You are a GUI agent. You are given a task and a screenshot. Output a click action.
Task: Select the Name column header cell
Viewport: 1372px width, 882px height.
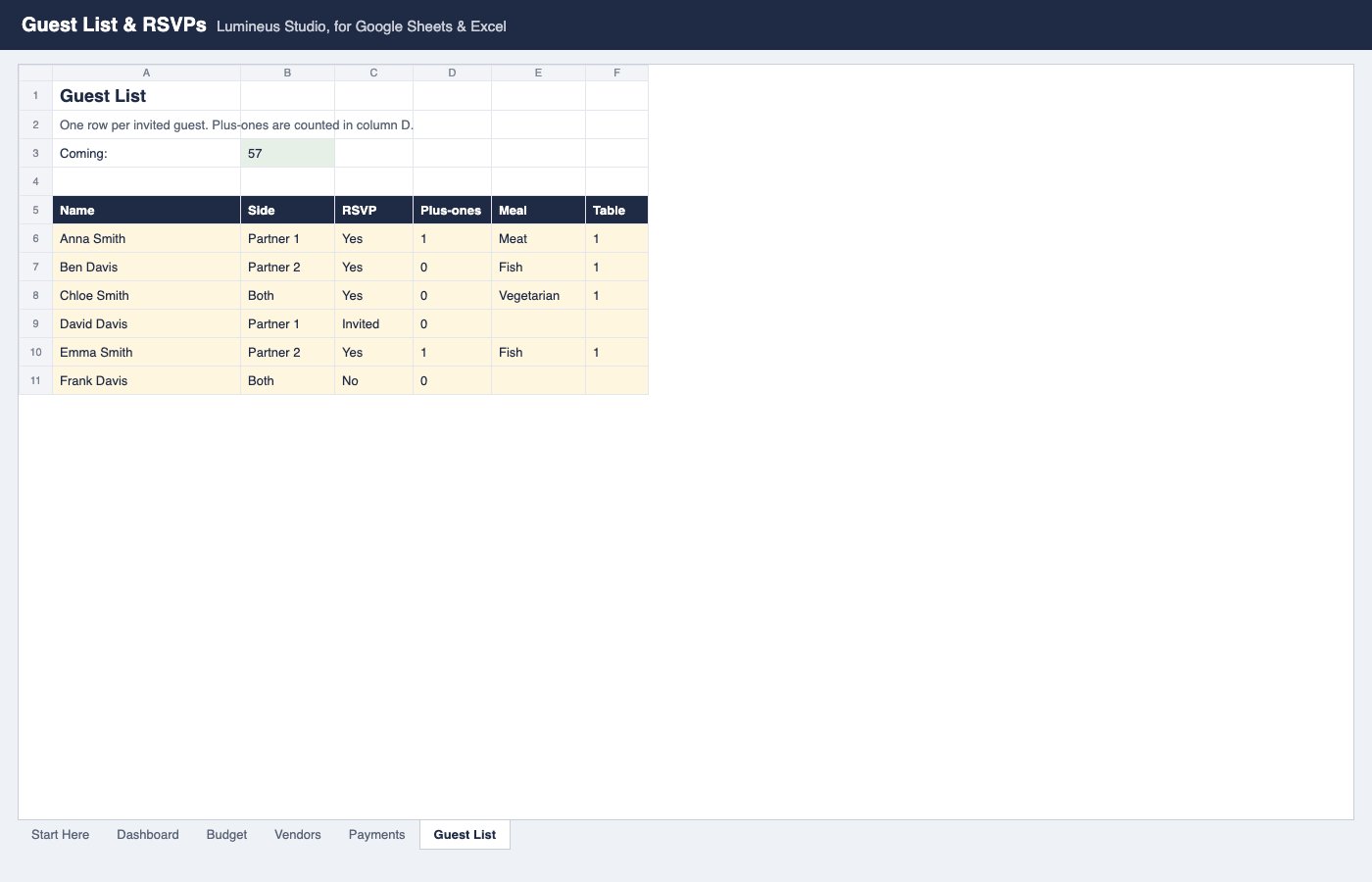146,210
